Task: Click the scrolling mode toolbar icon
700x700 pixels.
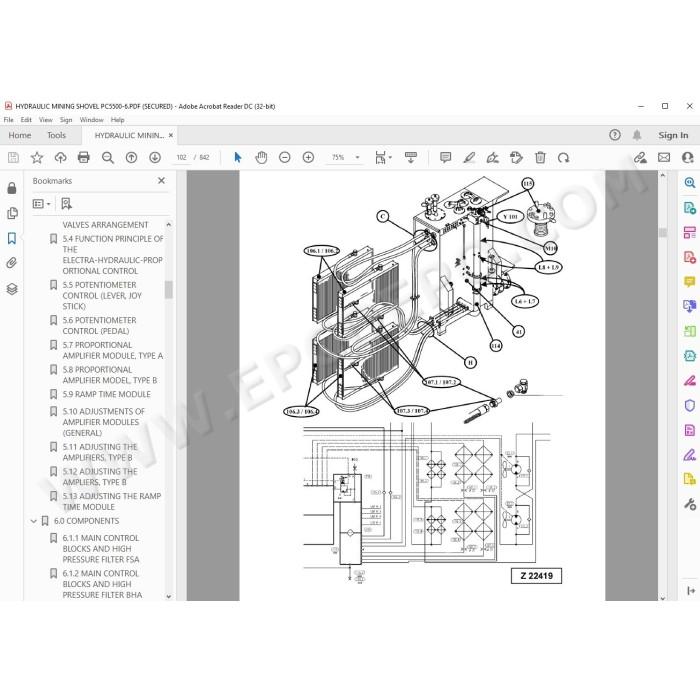Action: [x=411, y=157]
